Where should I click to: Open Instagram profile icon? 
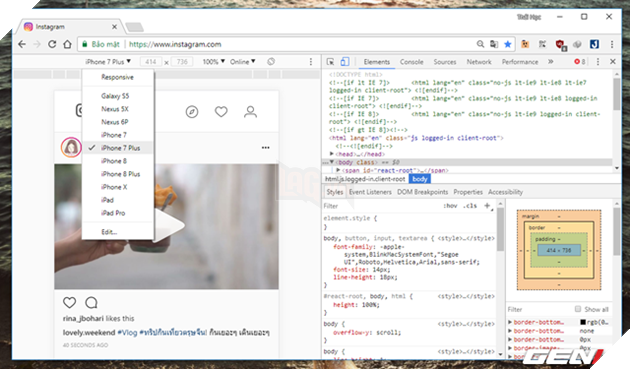coord(250,112)
